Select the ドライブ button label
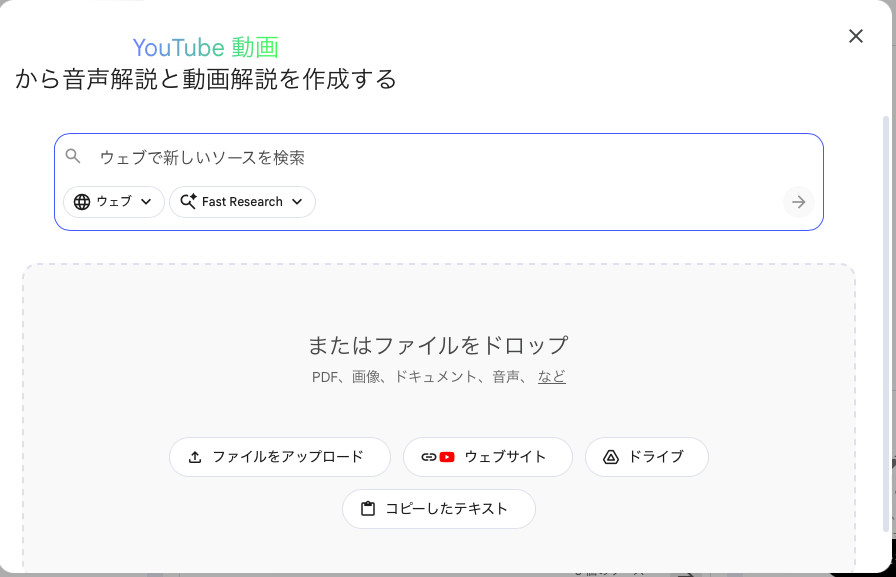Image resolution: width=896 pixels, height=577 pixels. click(656, 457)
